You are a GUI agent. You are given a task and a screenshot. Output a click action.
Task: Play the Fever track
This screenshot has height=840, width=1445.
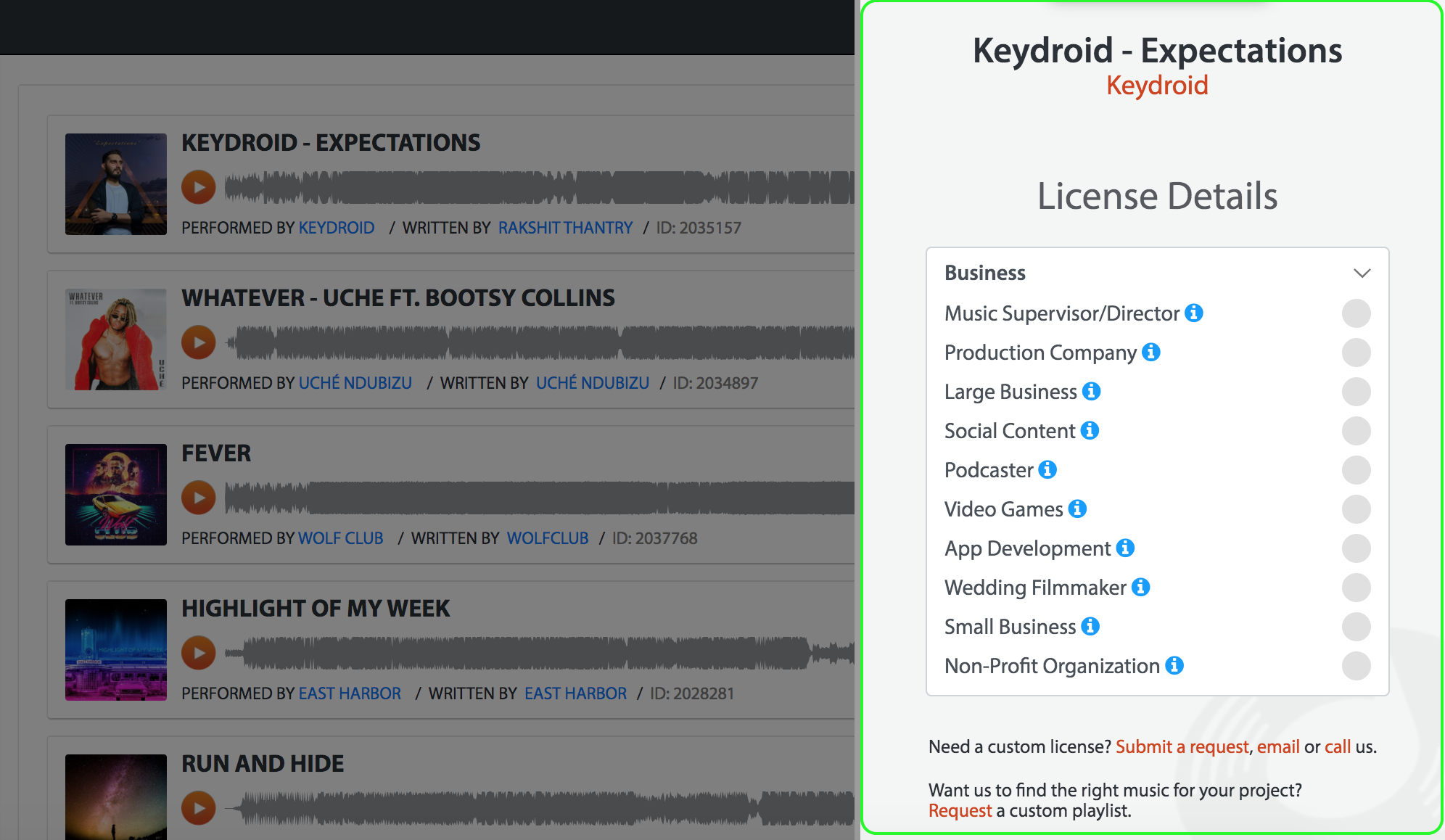[199, 498]
